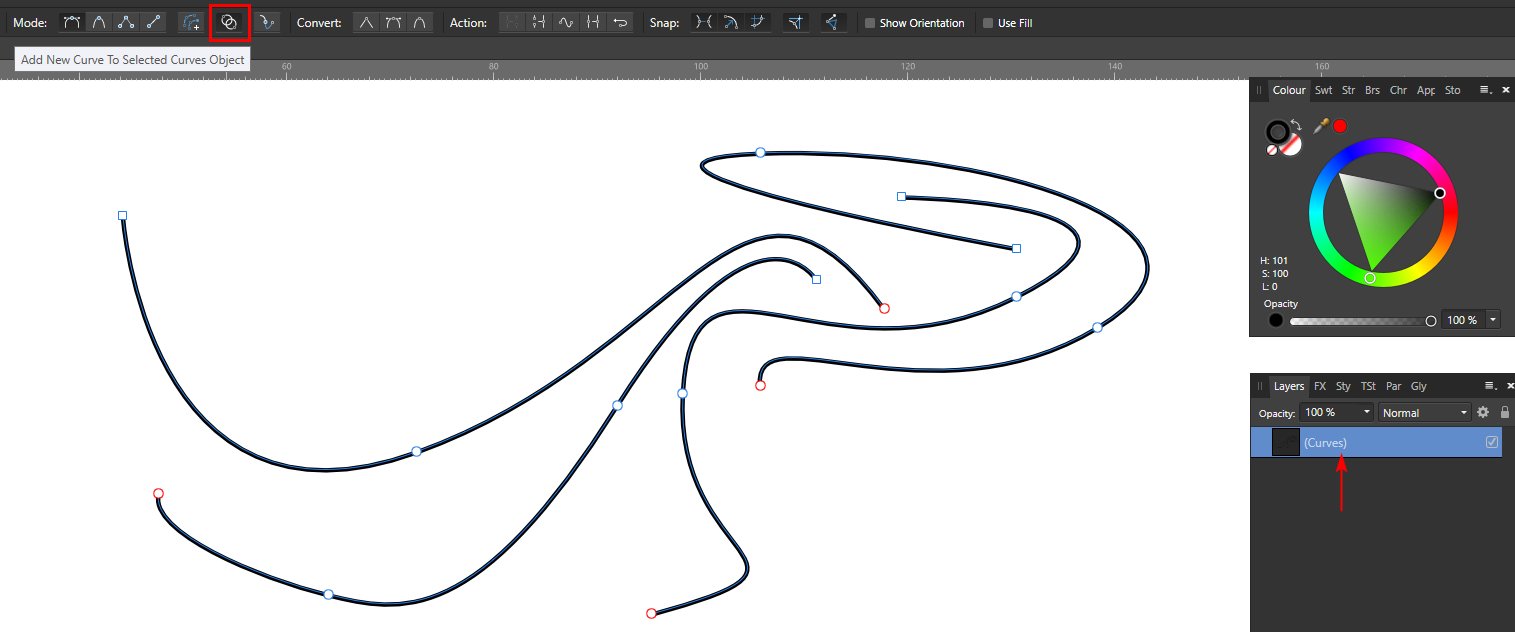
Task: Click the Join Curves action icon
Action: pos(593,22)
